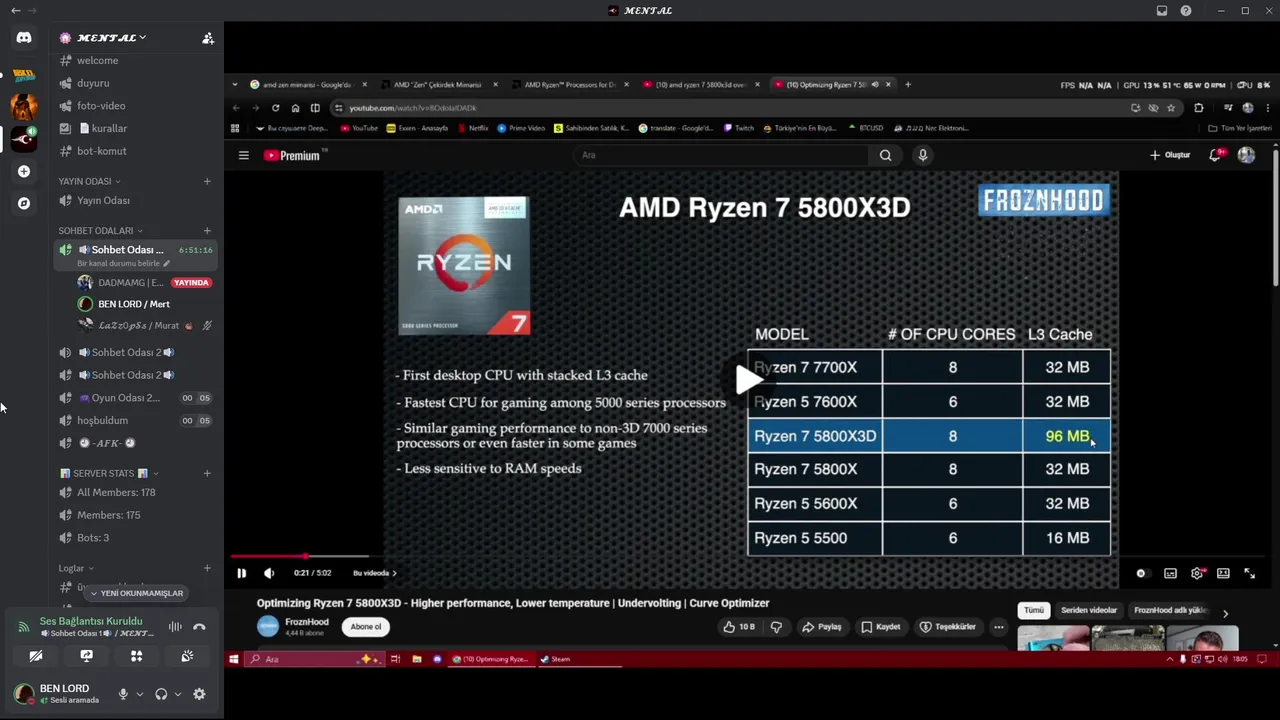
Task: Disconnect from voice with hang-up icon
Action: tap(199, 627)
